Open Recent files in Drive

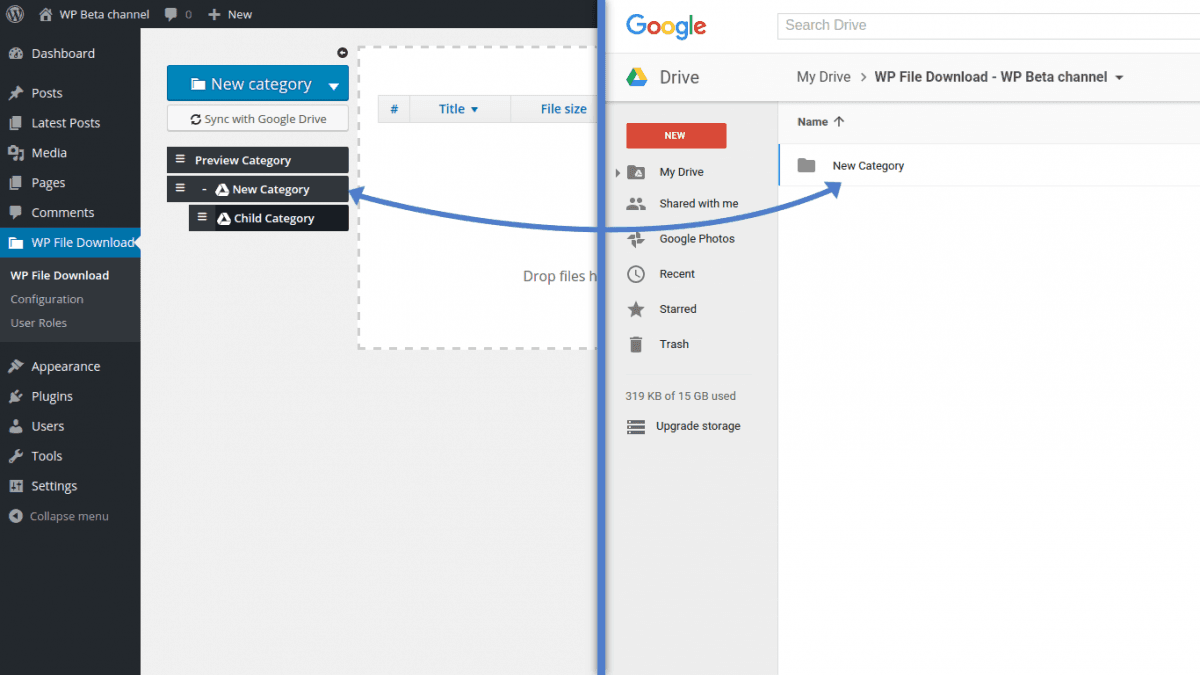tap(676, 274)
